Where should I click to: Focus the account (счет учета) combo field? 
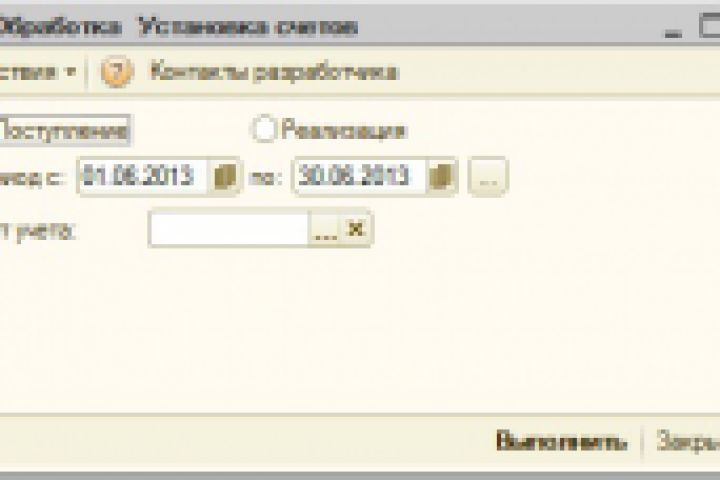pos(229,229)
